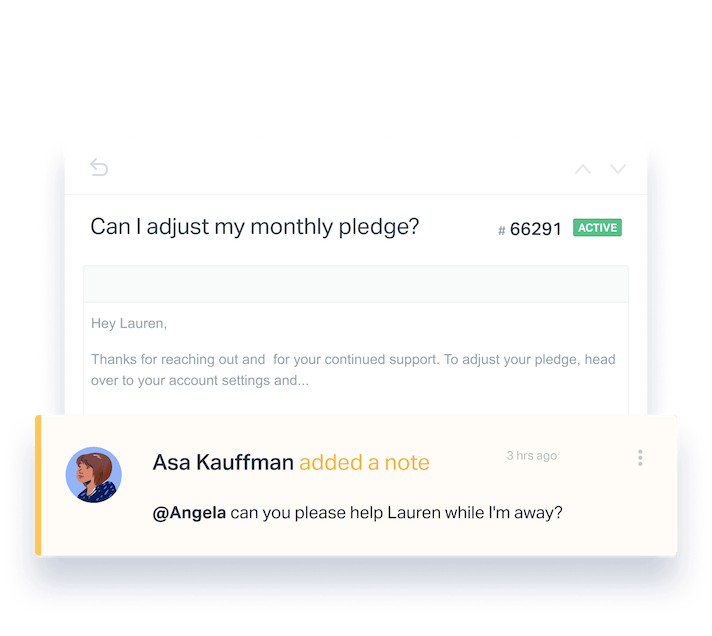Go to next conversation with down chevron
Viewport: 712px width, 636px height.
click(x=618, y=169)
